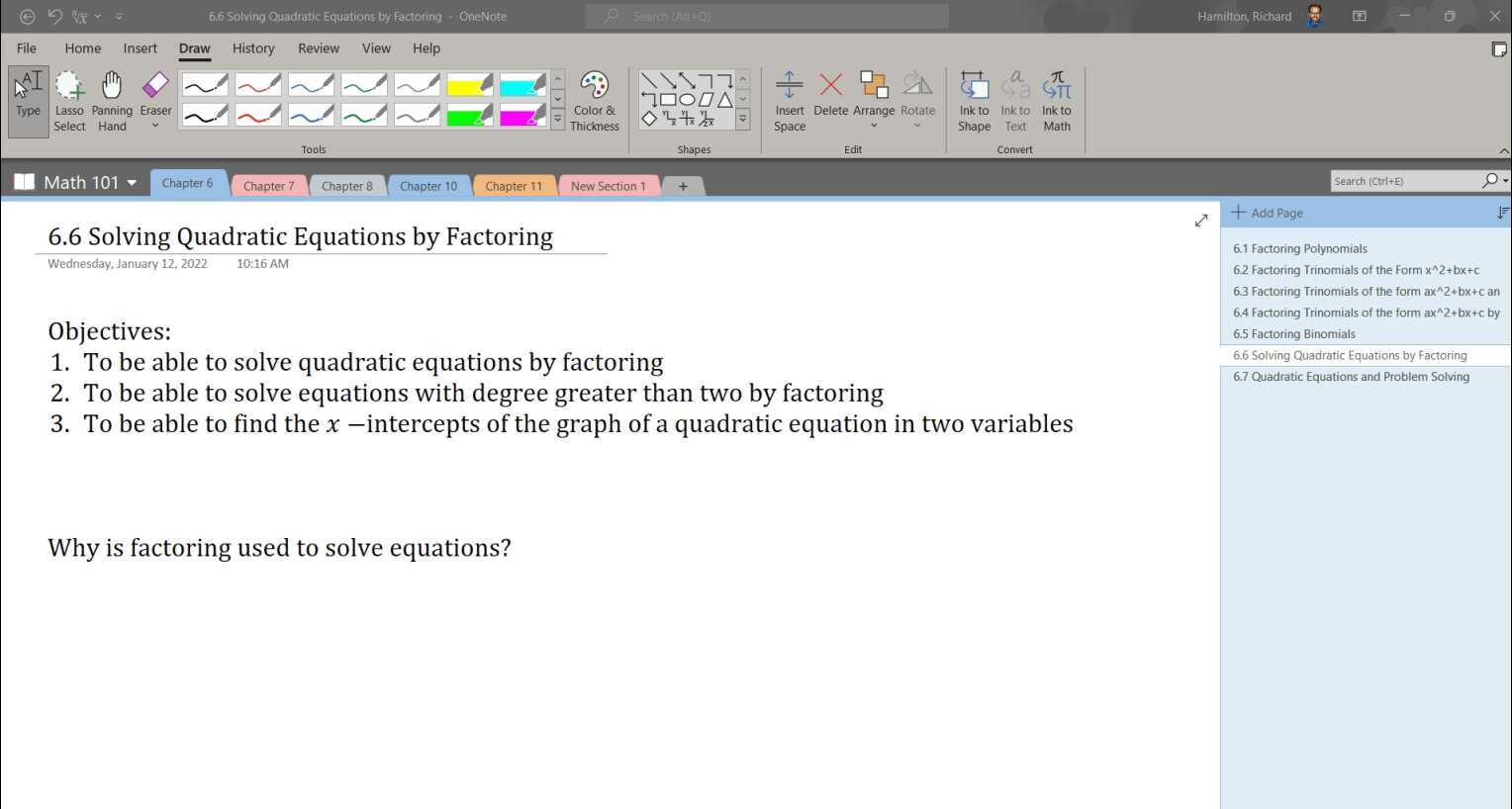
Task: Click the Ink to Math button
Action: (x=1056, y=101)
